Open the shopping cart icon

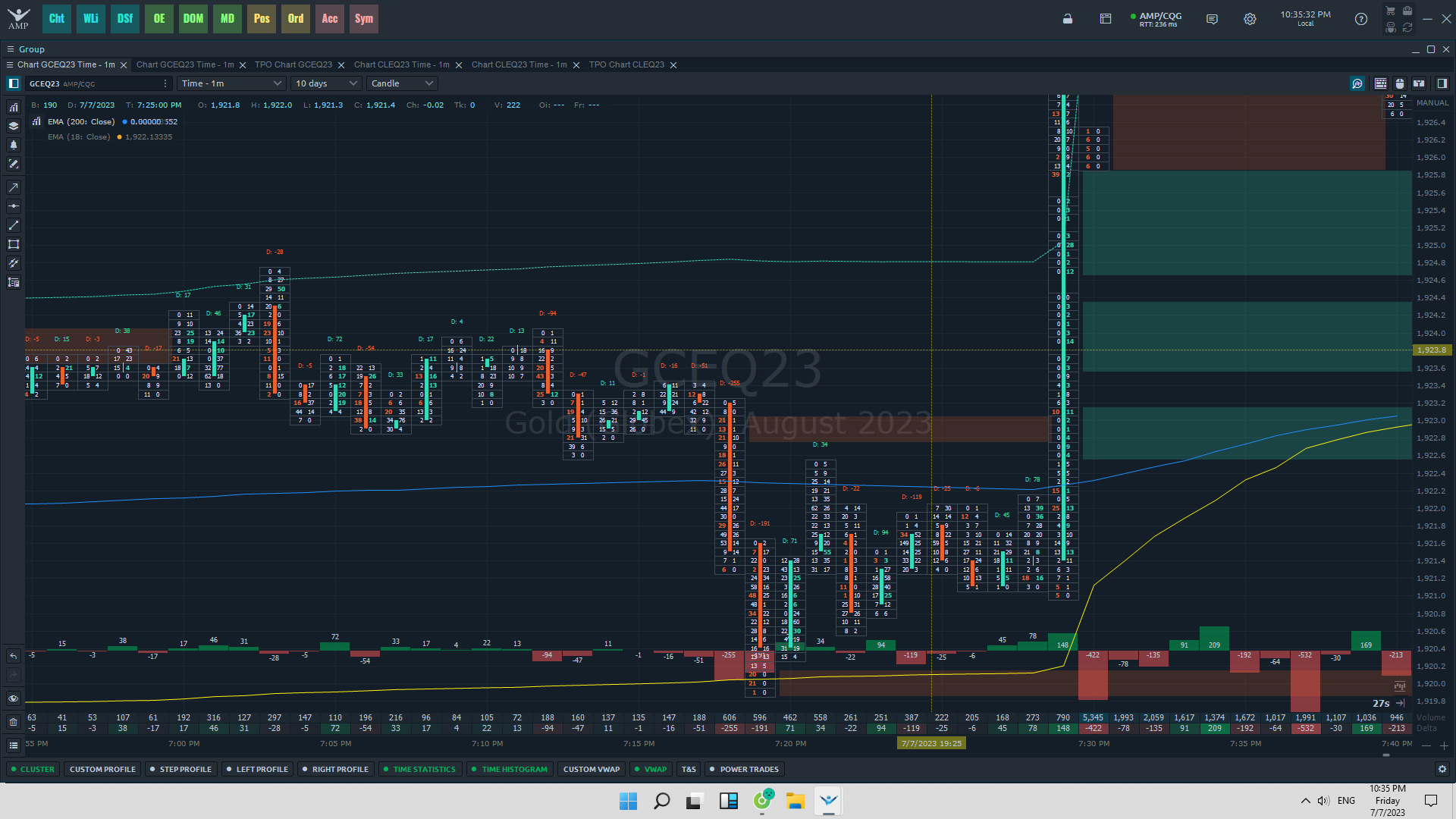coord(1390,11)
